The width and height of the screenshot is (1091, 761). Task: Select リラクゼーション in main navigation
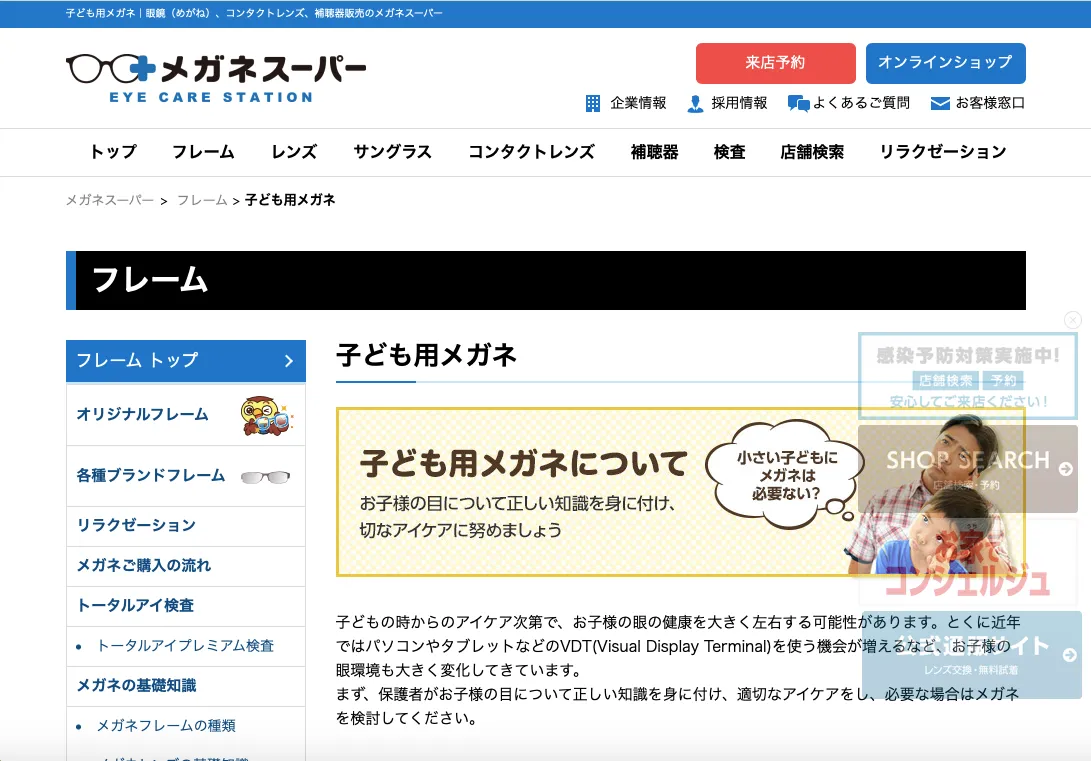[x=943, y=152]
